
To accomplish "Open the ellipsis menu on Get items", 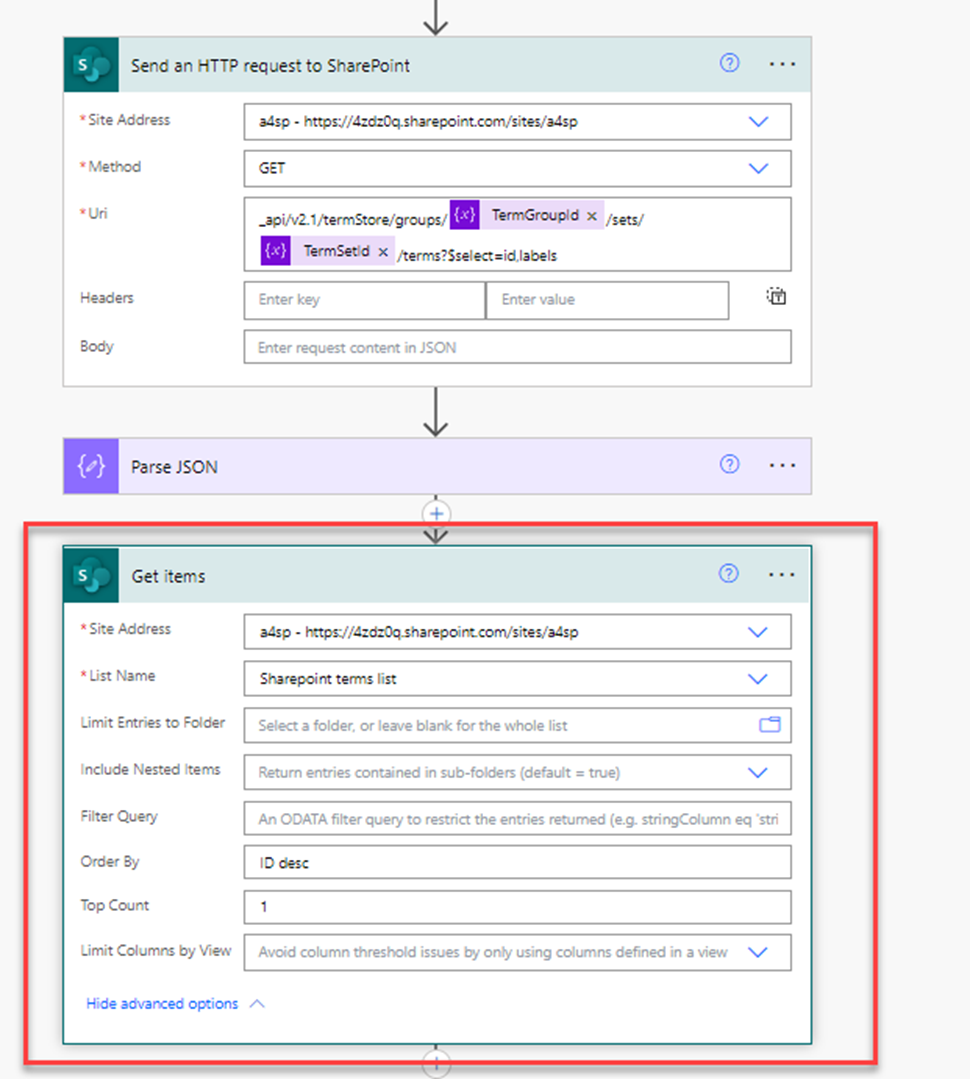I will 782,573.
